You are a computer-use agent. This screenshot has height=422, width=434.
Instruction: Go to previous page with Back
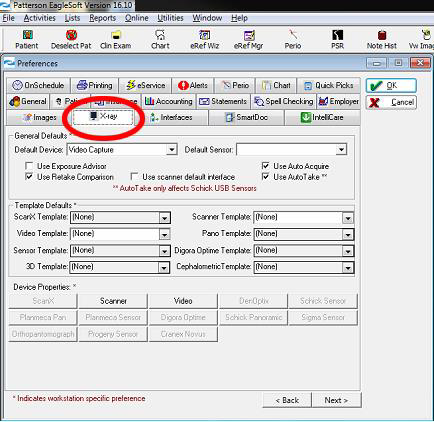pyautogui.click(x=287, y=400)
